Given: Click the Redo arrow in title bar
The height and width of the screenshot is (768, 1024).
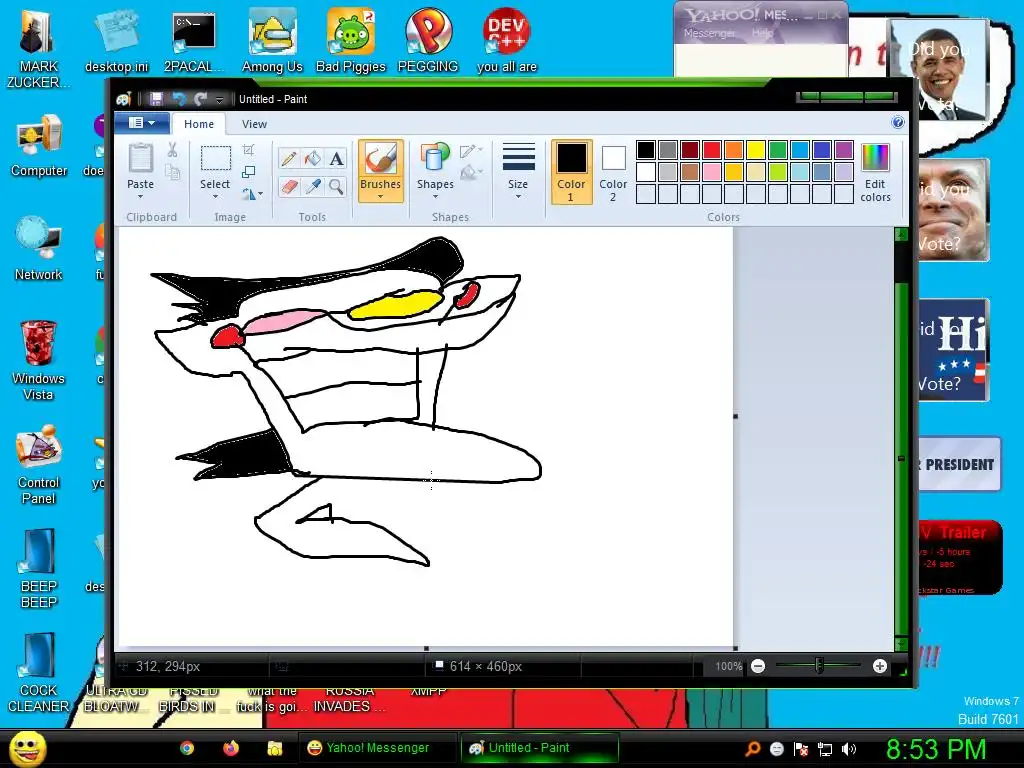Looking at the screenshot, I should point(200,99).
